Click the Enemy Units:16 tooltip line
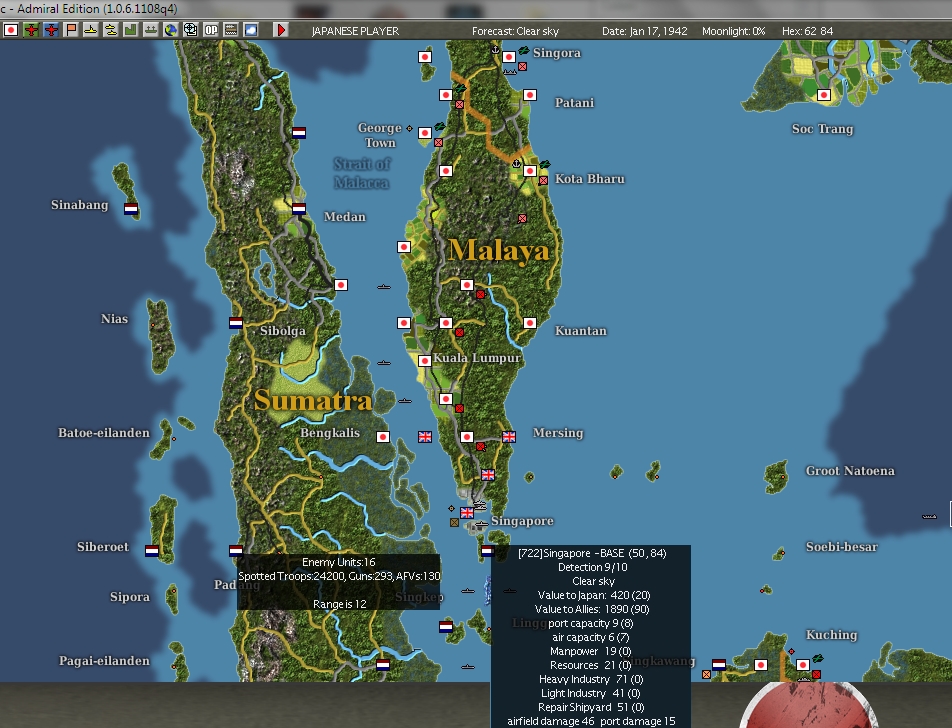This screenshot has height=728, width=952. [x=339, y=562]
